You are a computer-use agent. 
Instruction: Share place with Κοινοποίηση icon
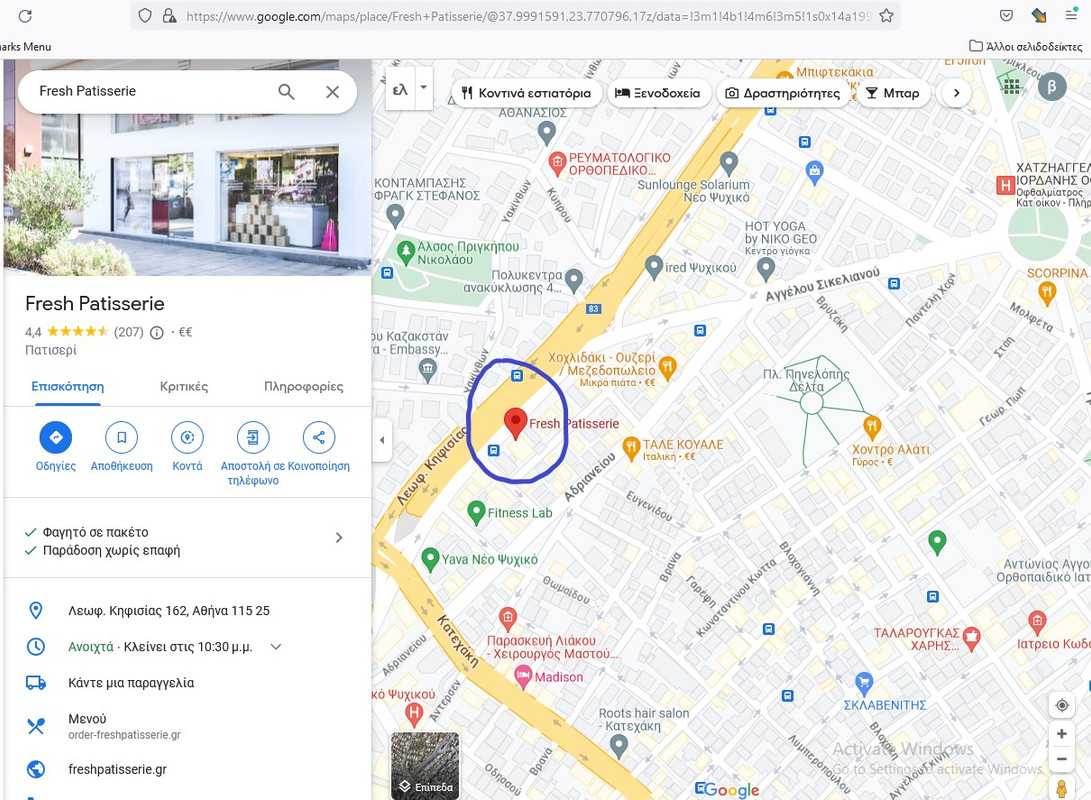(319, 437)
